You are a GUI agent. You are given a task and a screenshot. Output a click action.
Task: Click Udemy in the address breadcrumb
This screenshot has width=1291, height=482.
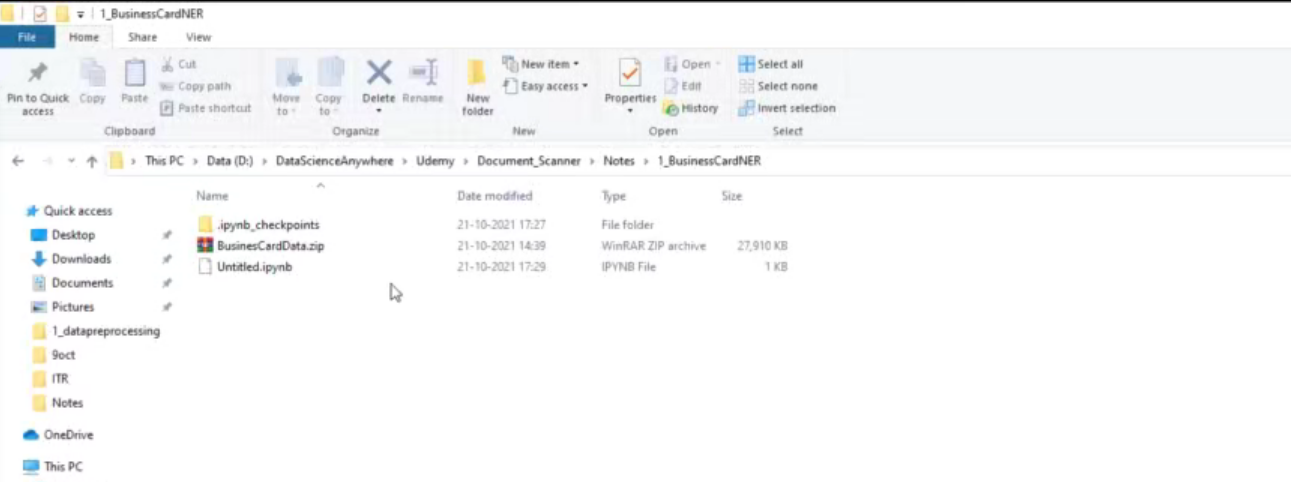pyautogui.click(x=435, y=161)
